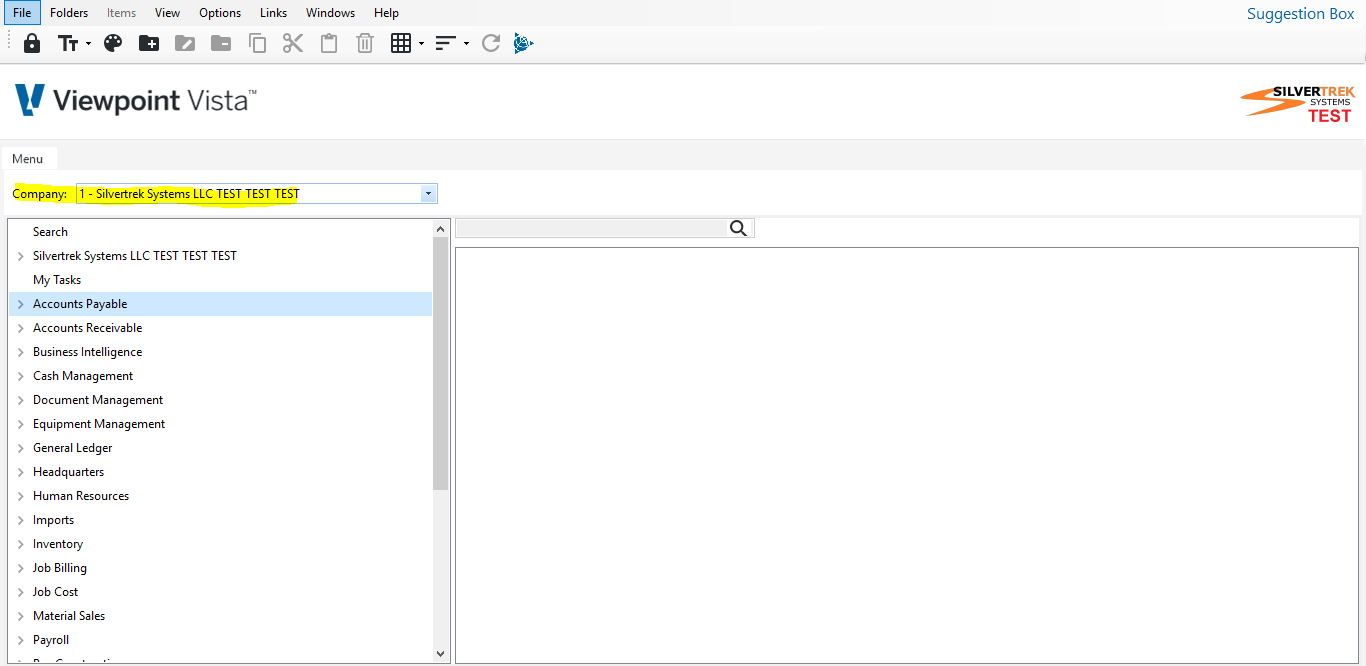Select Human Resources tree item

(x=81, y=496)
